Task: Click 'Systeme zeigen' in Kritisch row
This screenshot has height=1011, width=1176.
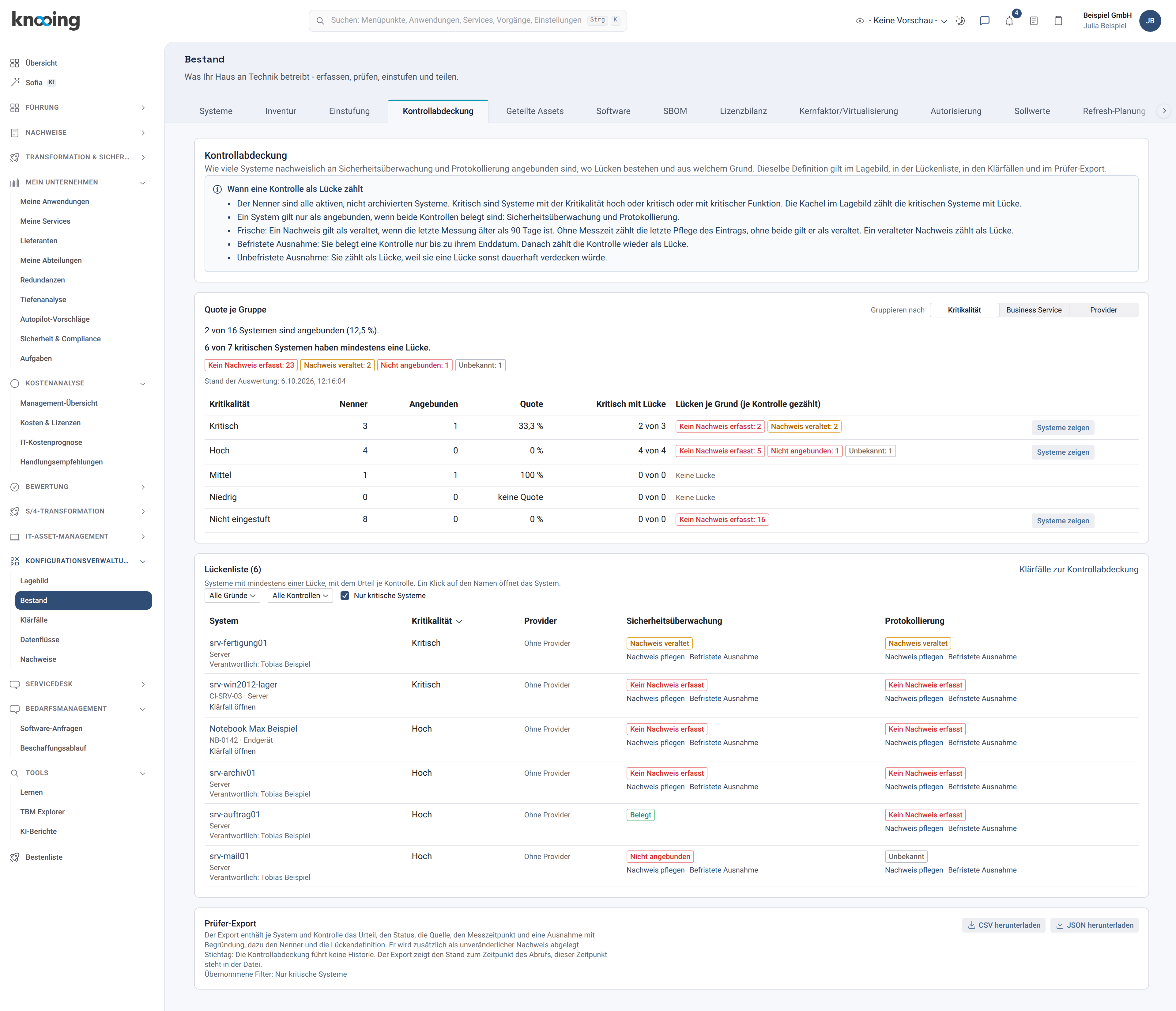Action: pyautogui.click(x=1062, y=427)
